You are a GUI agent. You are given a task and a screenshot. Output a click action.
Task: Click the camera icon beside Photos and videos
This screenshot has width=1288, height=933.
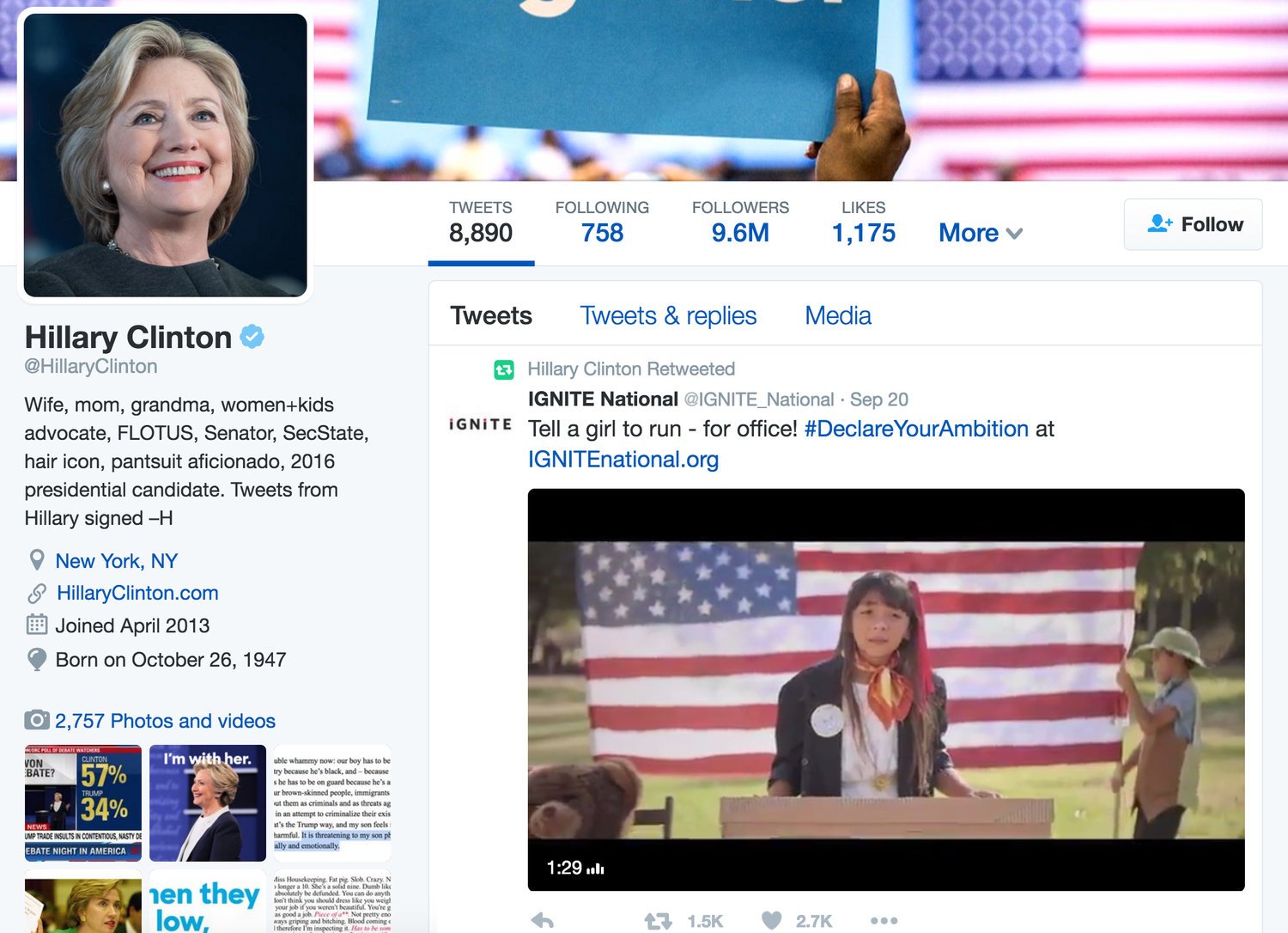36,720
